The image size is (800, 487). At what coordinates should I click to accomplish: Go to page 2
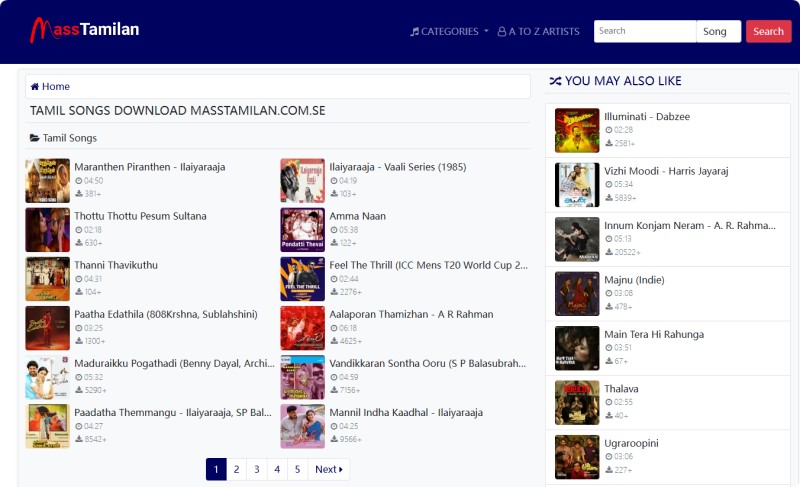click(237, 469)
